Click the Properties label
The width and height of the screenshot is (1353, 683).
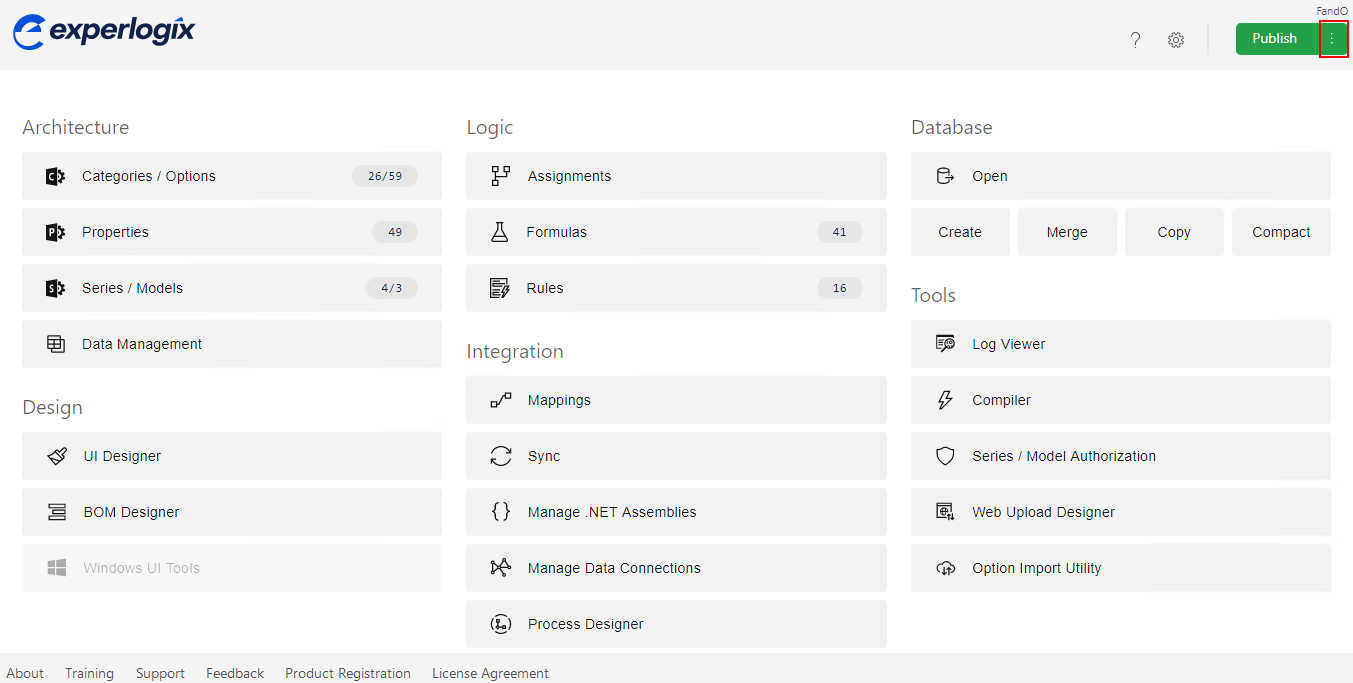click(x=115, y=232)
